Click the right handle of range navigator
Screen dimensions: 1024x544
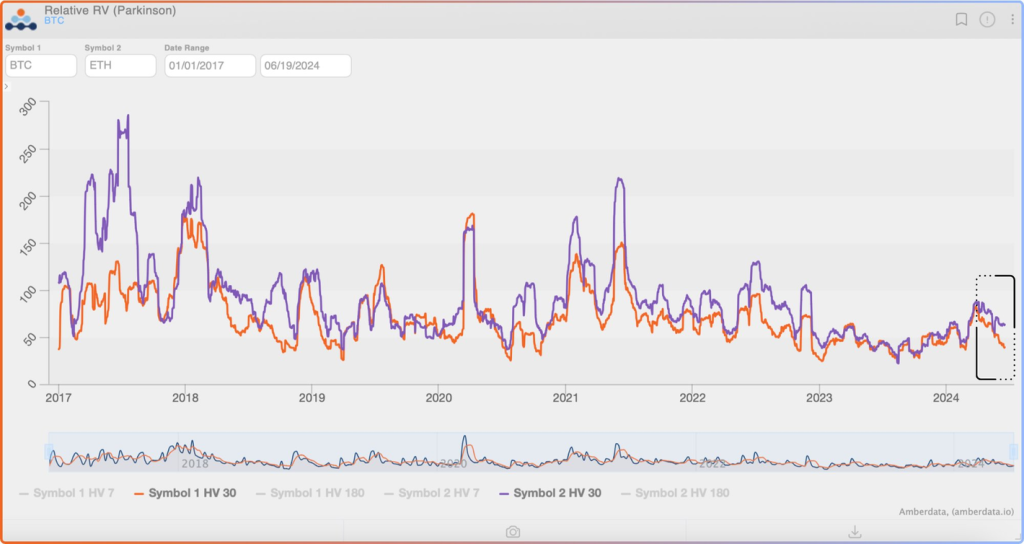point(1017,452)
